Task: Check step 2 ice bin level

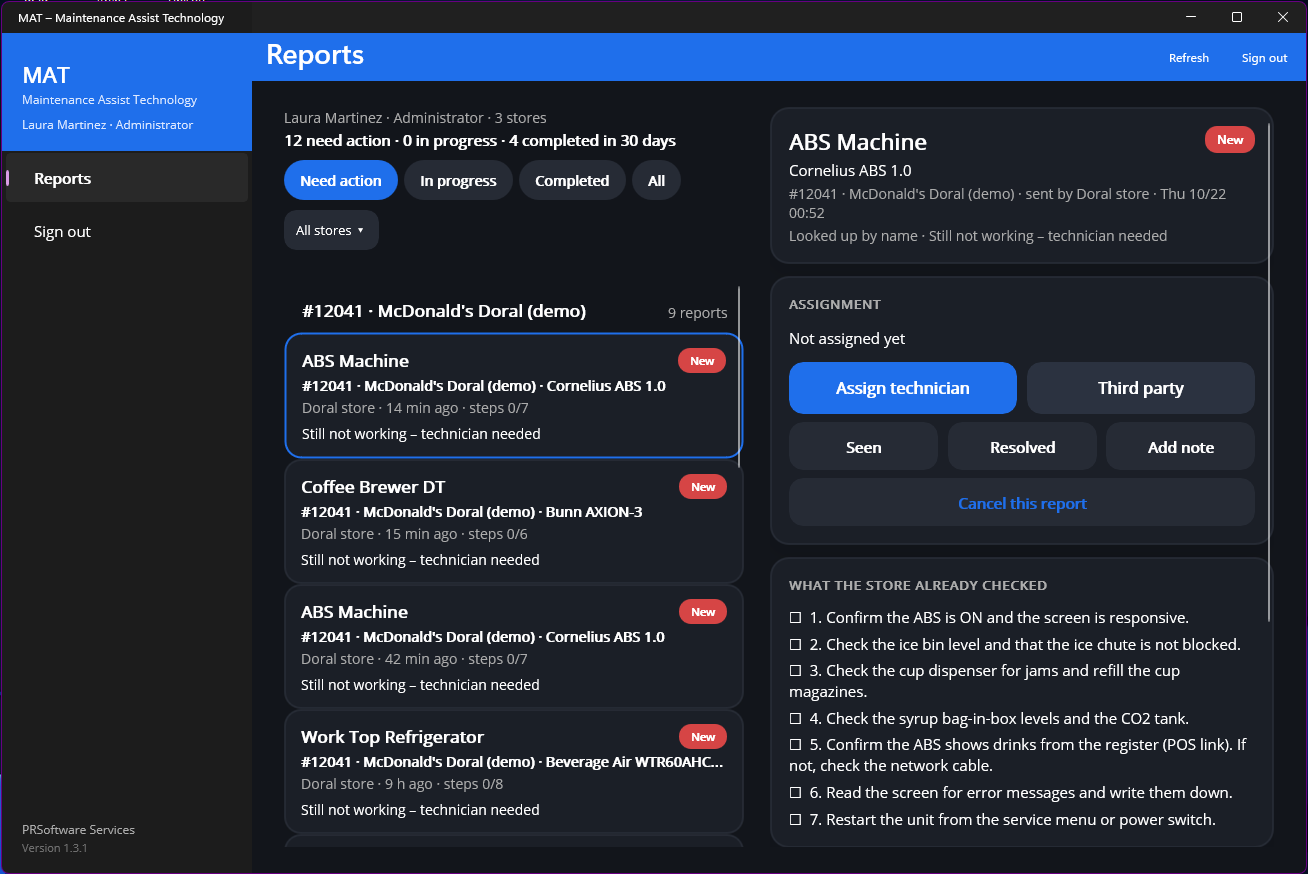Action: point(796,645)
